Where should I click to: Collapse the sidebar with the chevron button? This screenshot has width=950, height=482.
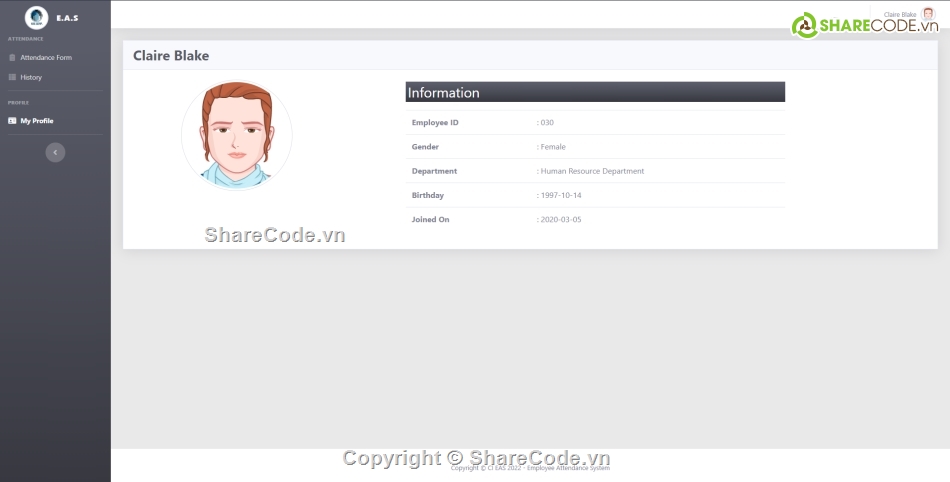click(56, 152)
